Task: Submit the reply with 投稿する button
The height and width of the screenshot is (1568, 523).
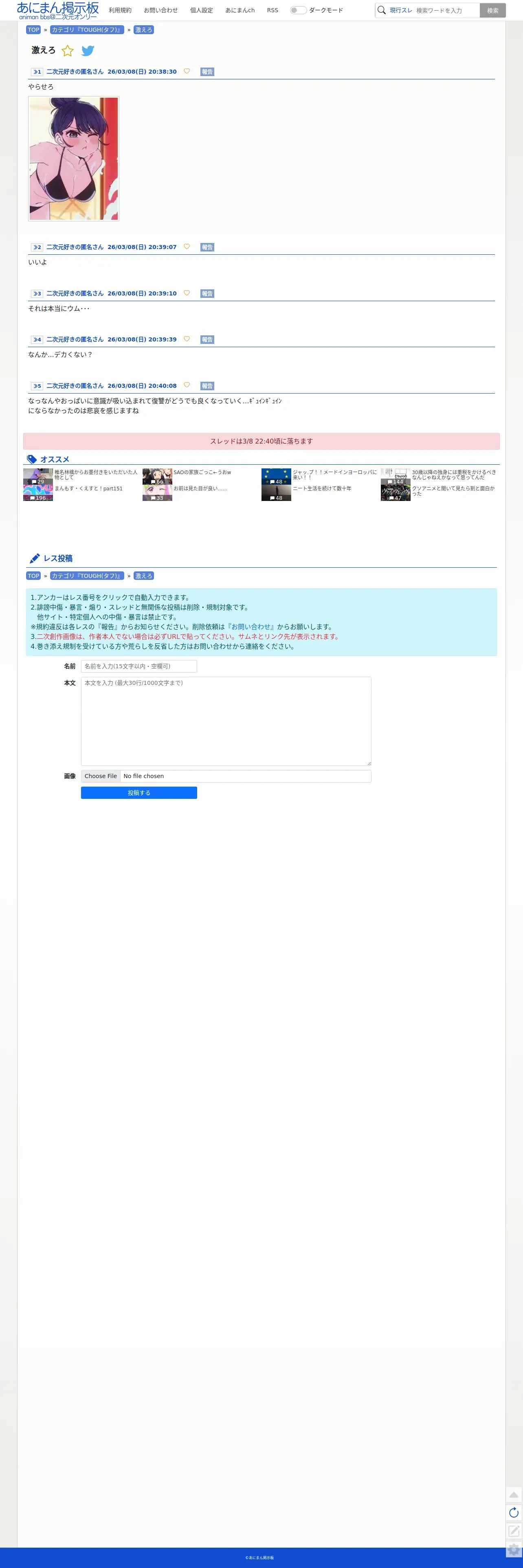Action: pyautogui.click(x=139, y=792)
